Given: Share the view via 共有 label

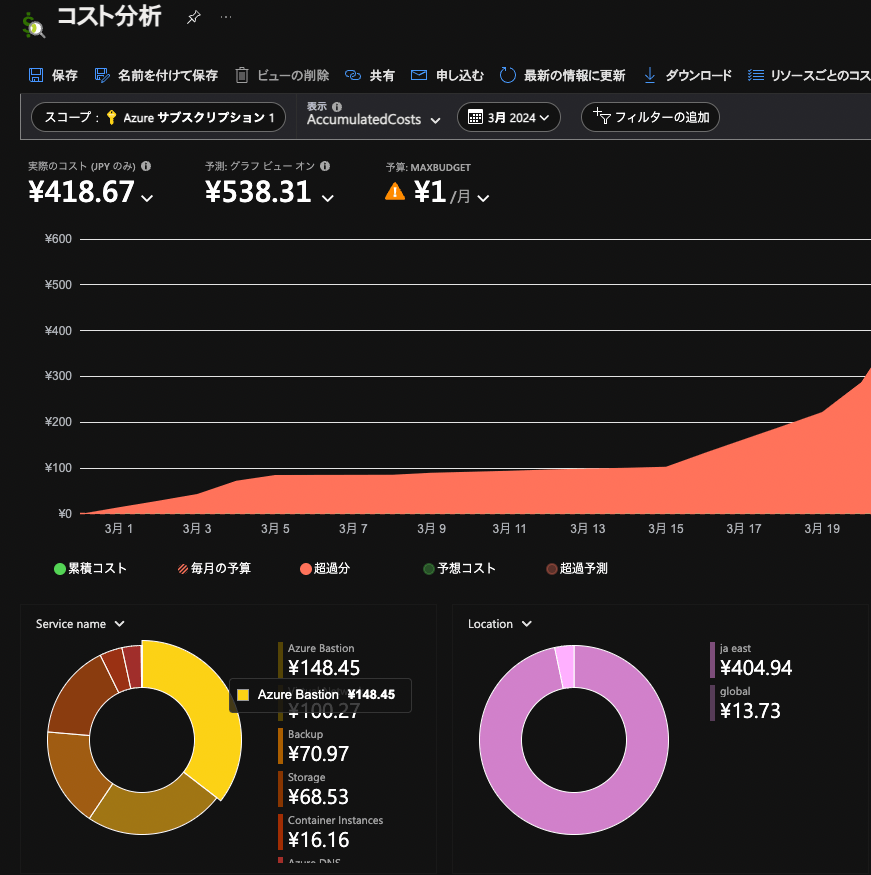Looking at the screenshot, I should pos(382,75).
